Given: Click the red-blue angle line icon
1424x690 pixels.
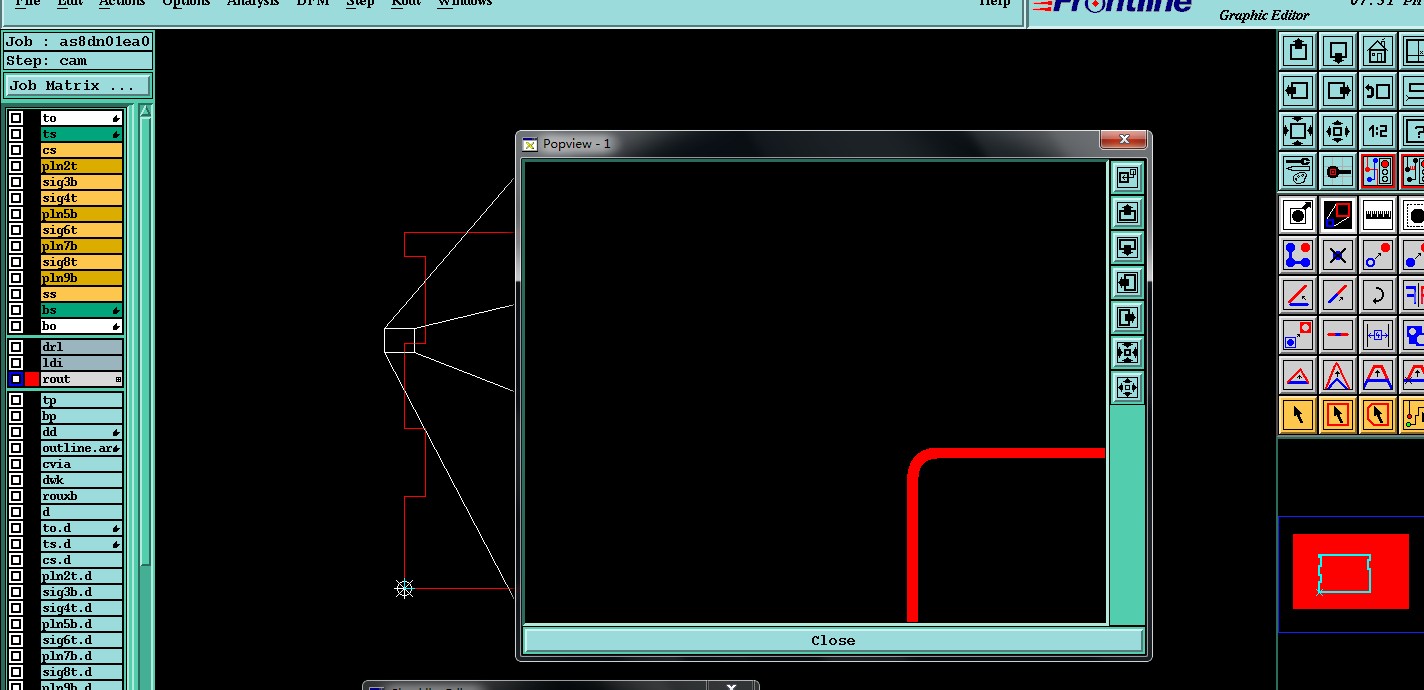Looking at the screenshot, I should [1298, 295].
